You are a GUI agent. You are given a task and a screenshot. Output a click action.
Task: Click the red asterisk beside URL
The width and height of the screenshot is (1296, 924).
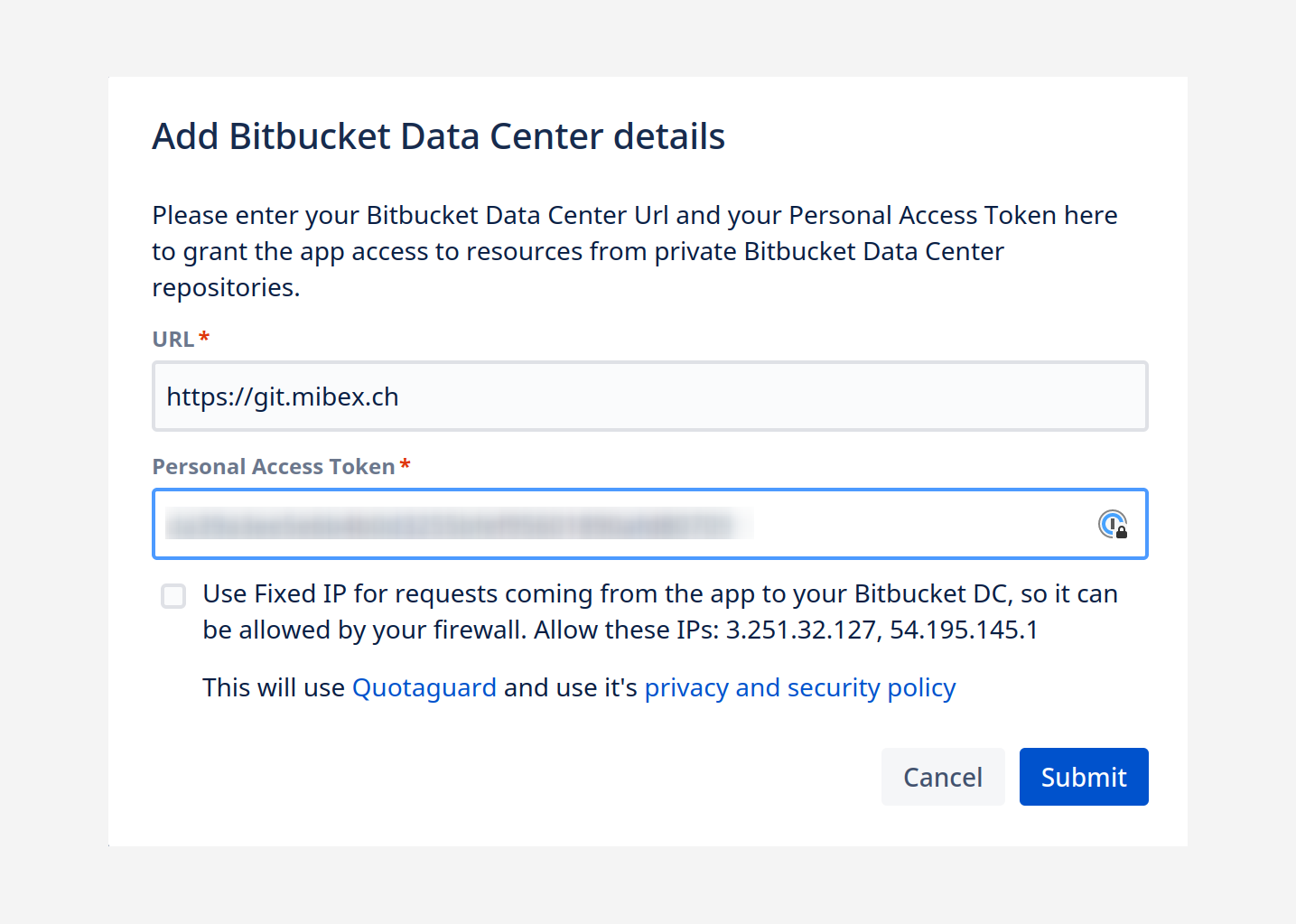[x=204, y=337]
